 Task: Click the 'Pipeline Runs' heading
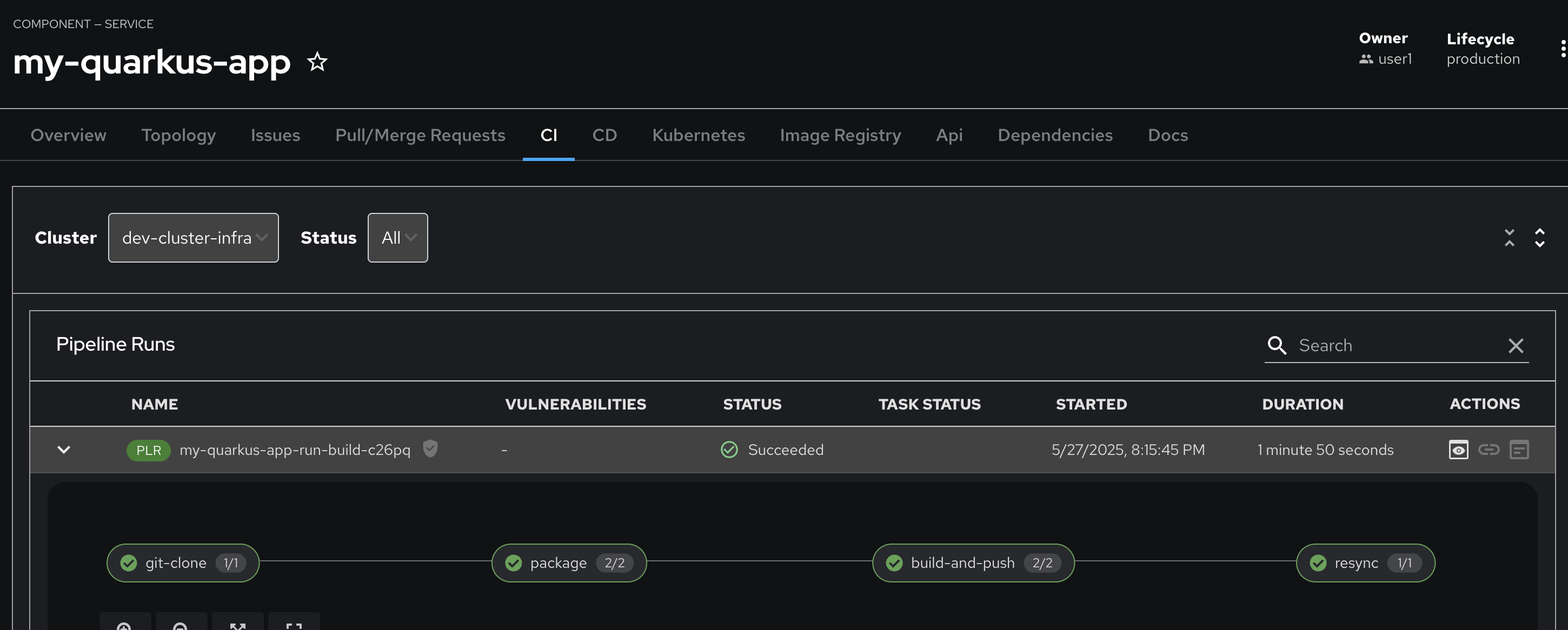[x=115, y=344]
